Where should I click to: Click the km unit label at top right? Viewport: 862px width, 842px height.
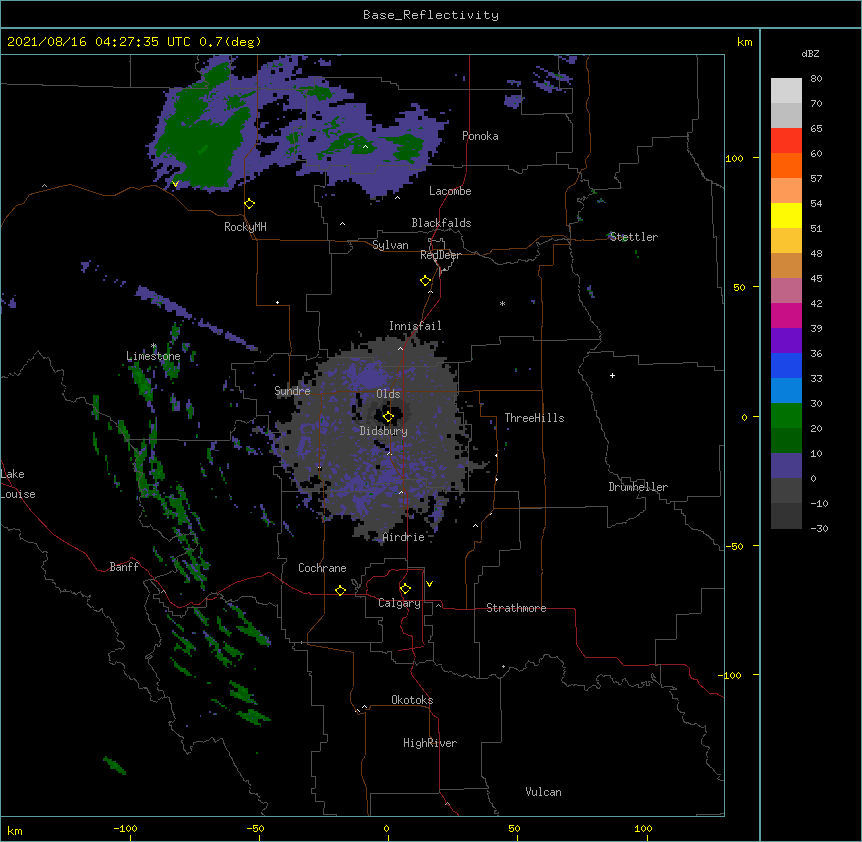(745, 42)
